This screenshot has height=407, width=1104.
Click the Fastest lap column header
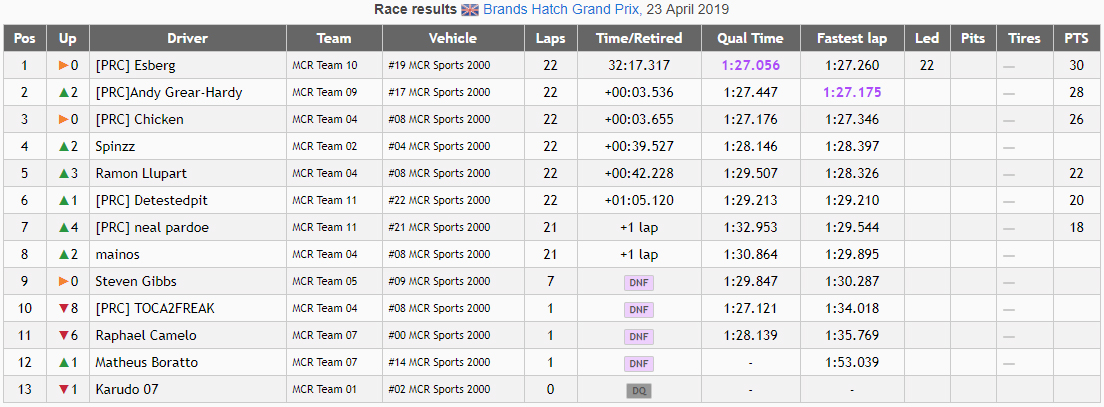(852, 38)
